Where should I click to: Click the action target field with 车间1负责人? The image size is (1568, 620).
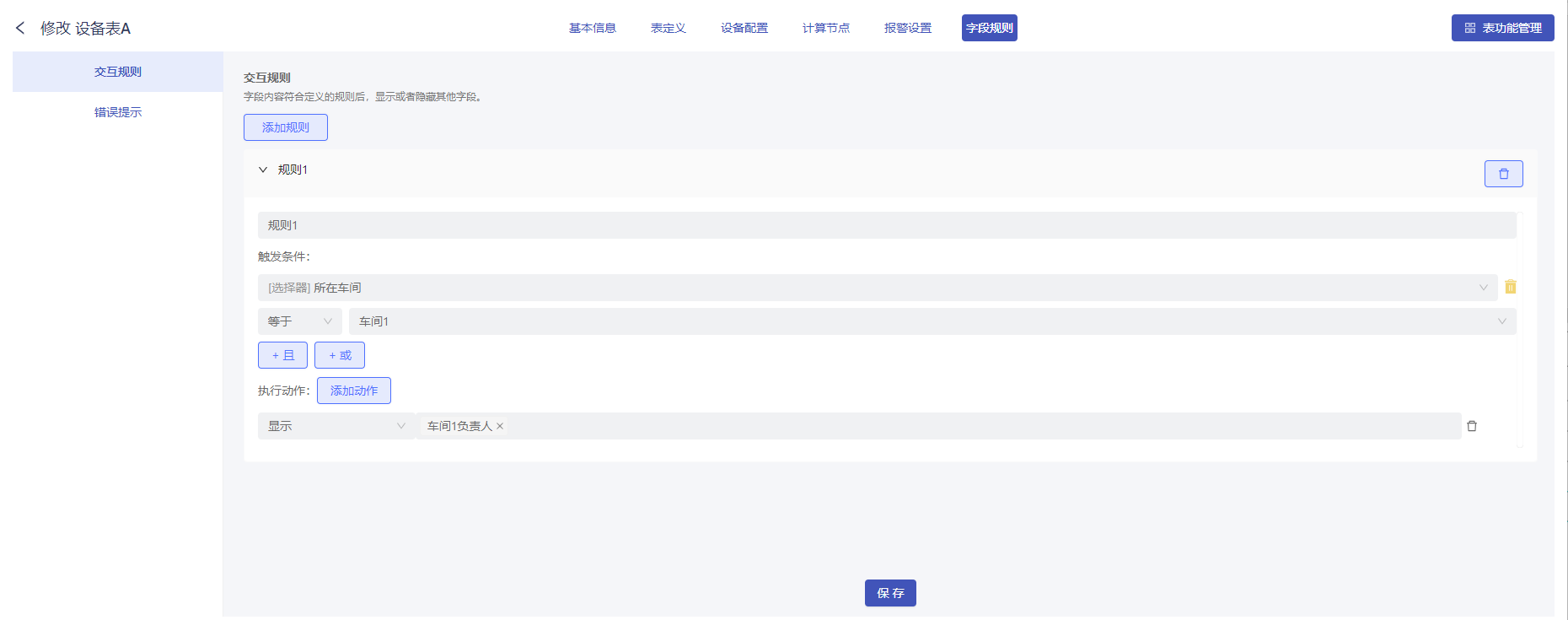tap(939, 426)
